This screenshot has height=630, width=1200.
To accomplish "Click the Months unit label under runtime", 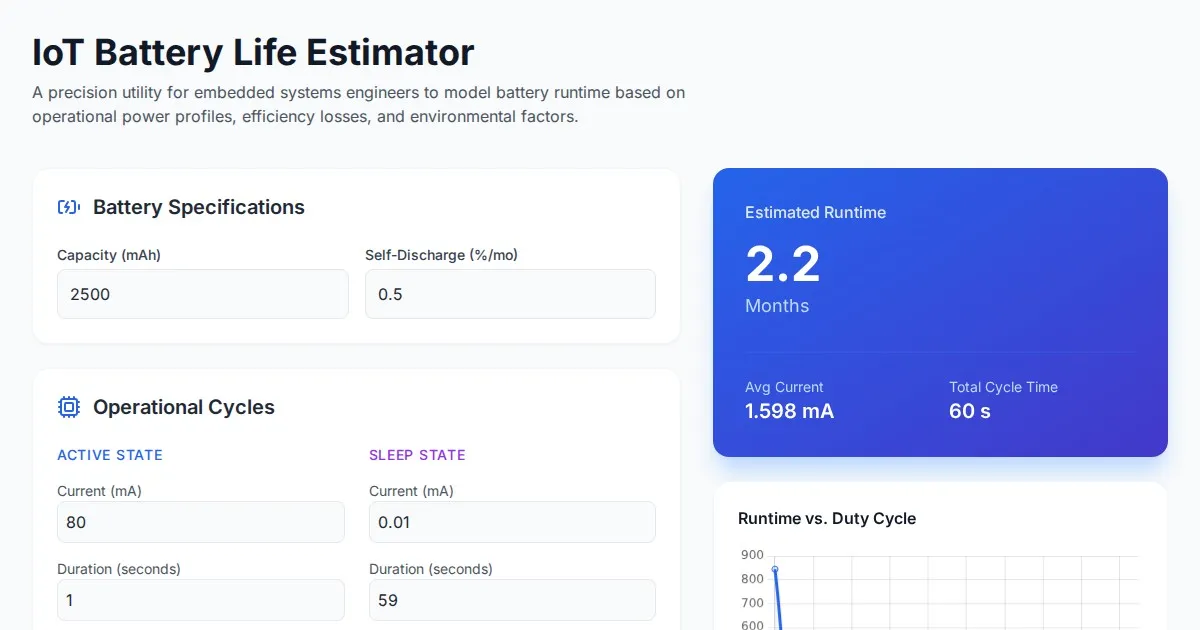I will pos(777,306).
